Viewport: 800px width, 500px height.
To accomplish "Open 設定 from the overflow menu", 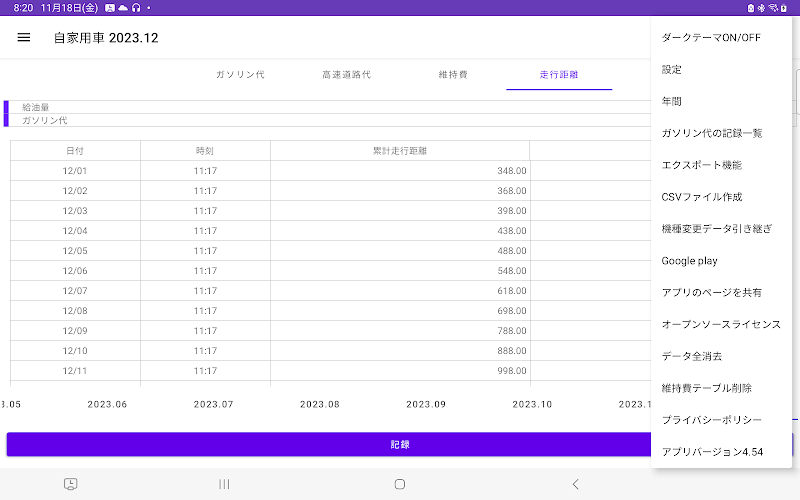I will pyautogui.click(x=672, y=70).
